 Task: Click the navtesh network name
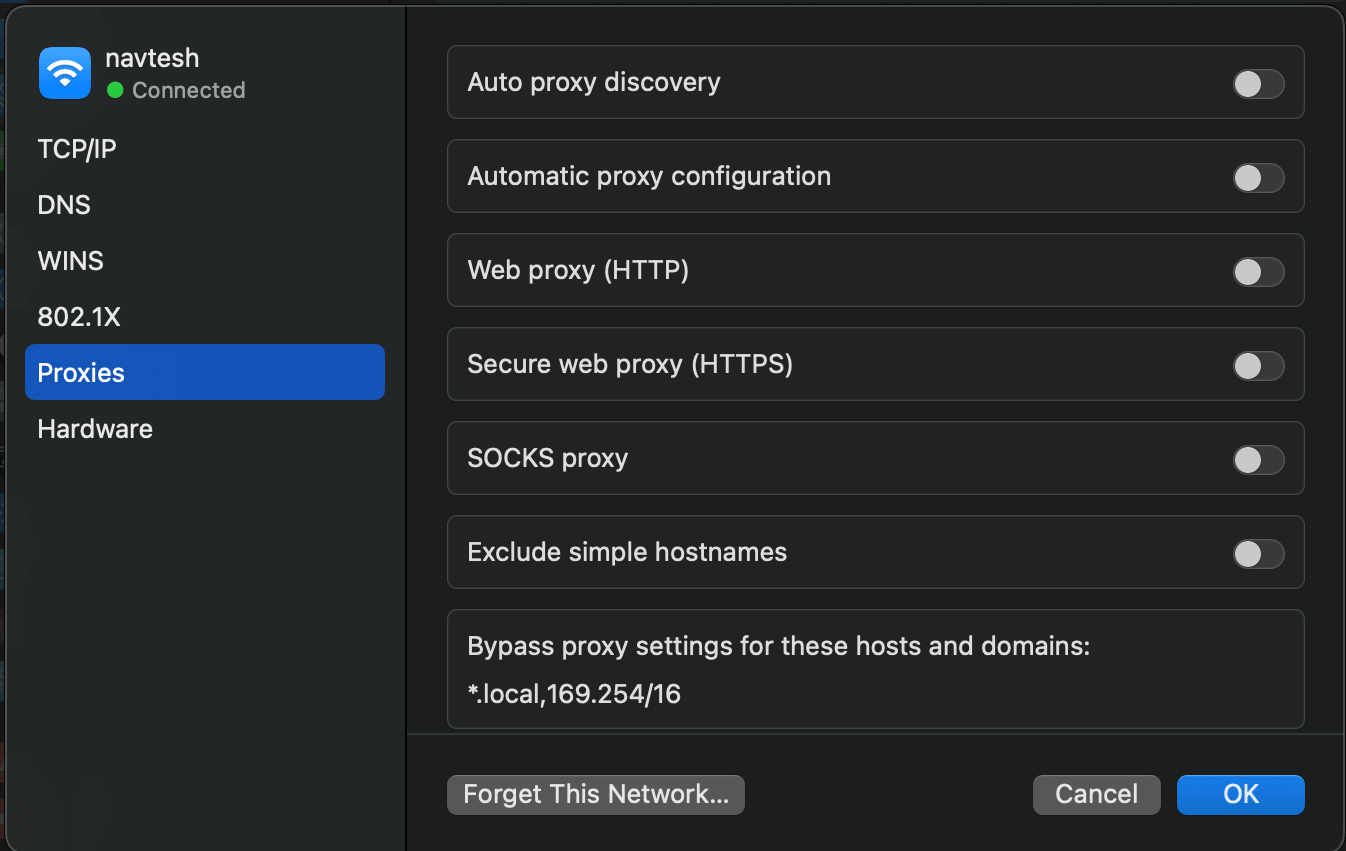pos(152,57)
